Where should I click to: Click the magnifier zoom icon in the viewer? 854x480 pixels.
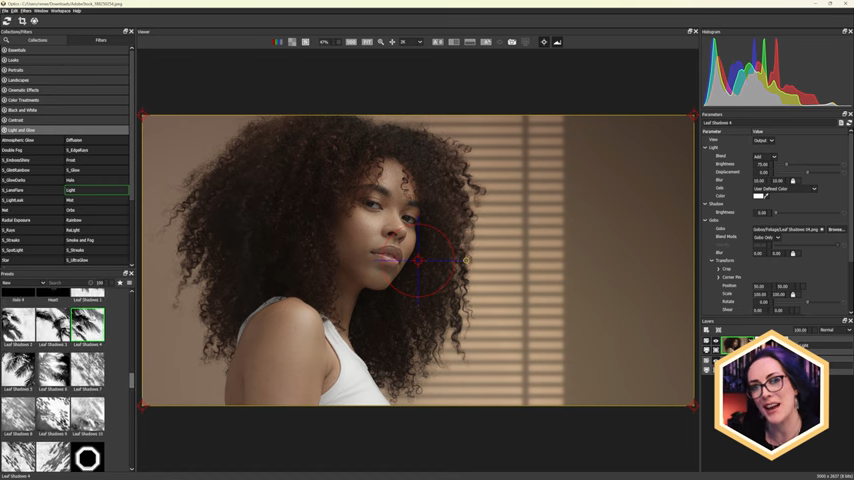pyautogui.click(x=380, y=42)
